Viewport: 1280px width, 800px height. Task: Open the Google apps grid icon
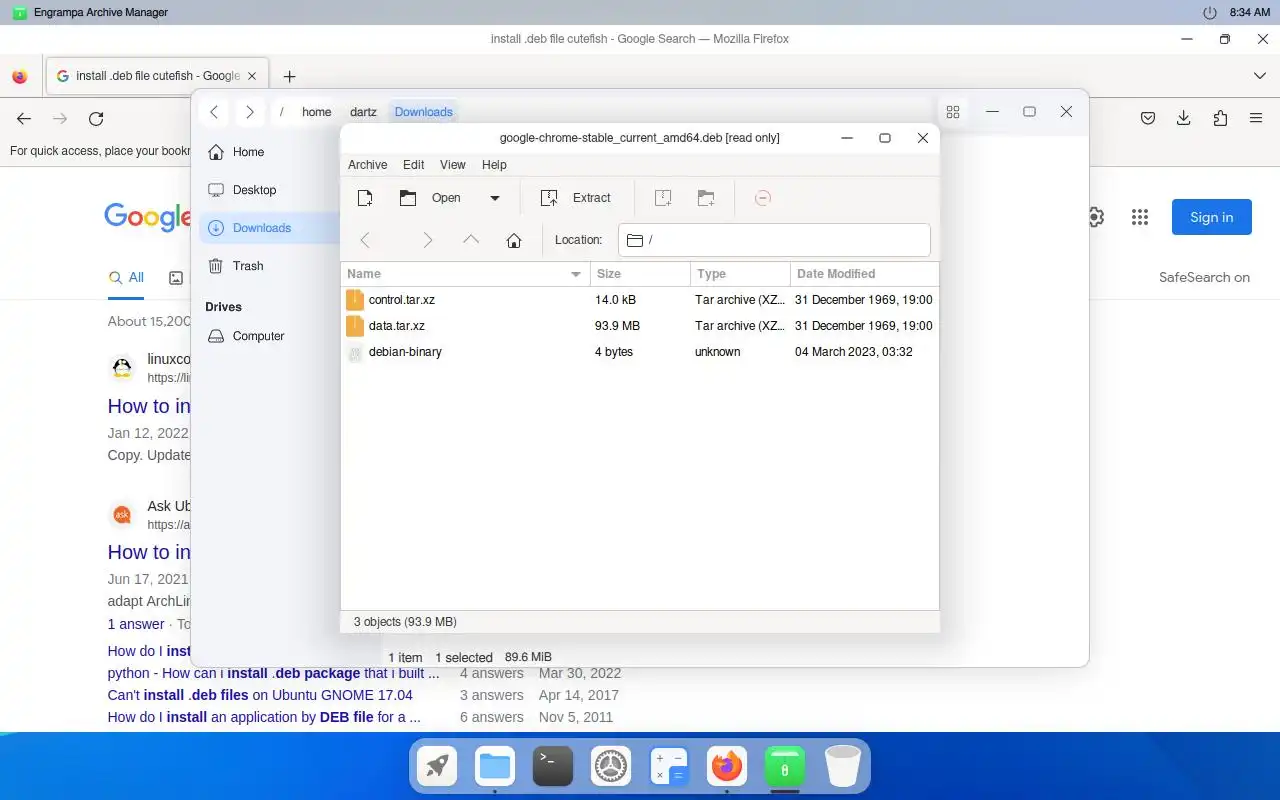coord(1139,217)
